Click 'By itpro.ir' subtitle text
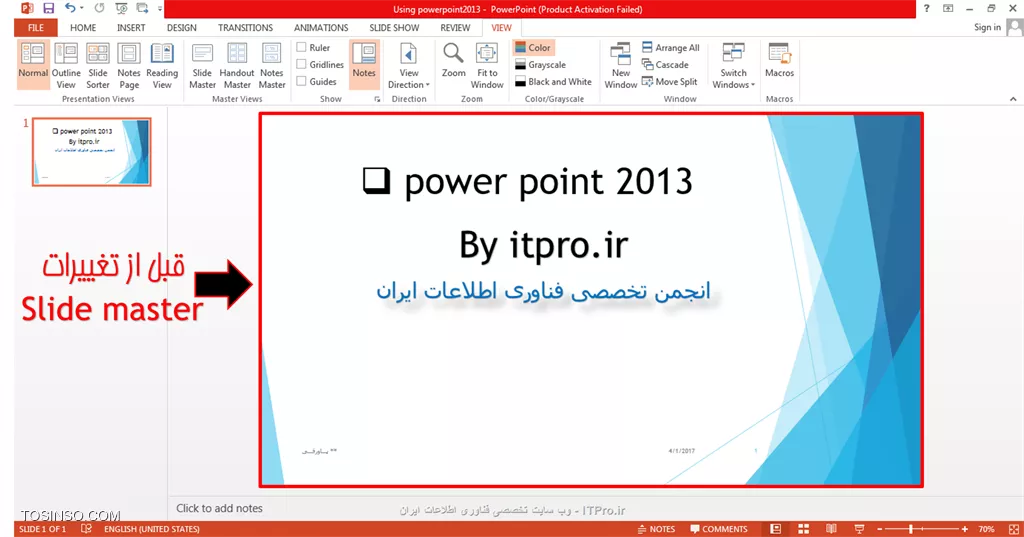Image resolution: width=1024 pixels, height=537 pixels. (543, 246)
